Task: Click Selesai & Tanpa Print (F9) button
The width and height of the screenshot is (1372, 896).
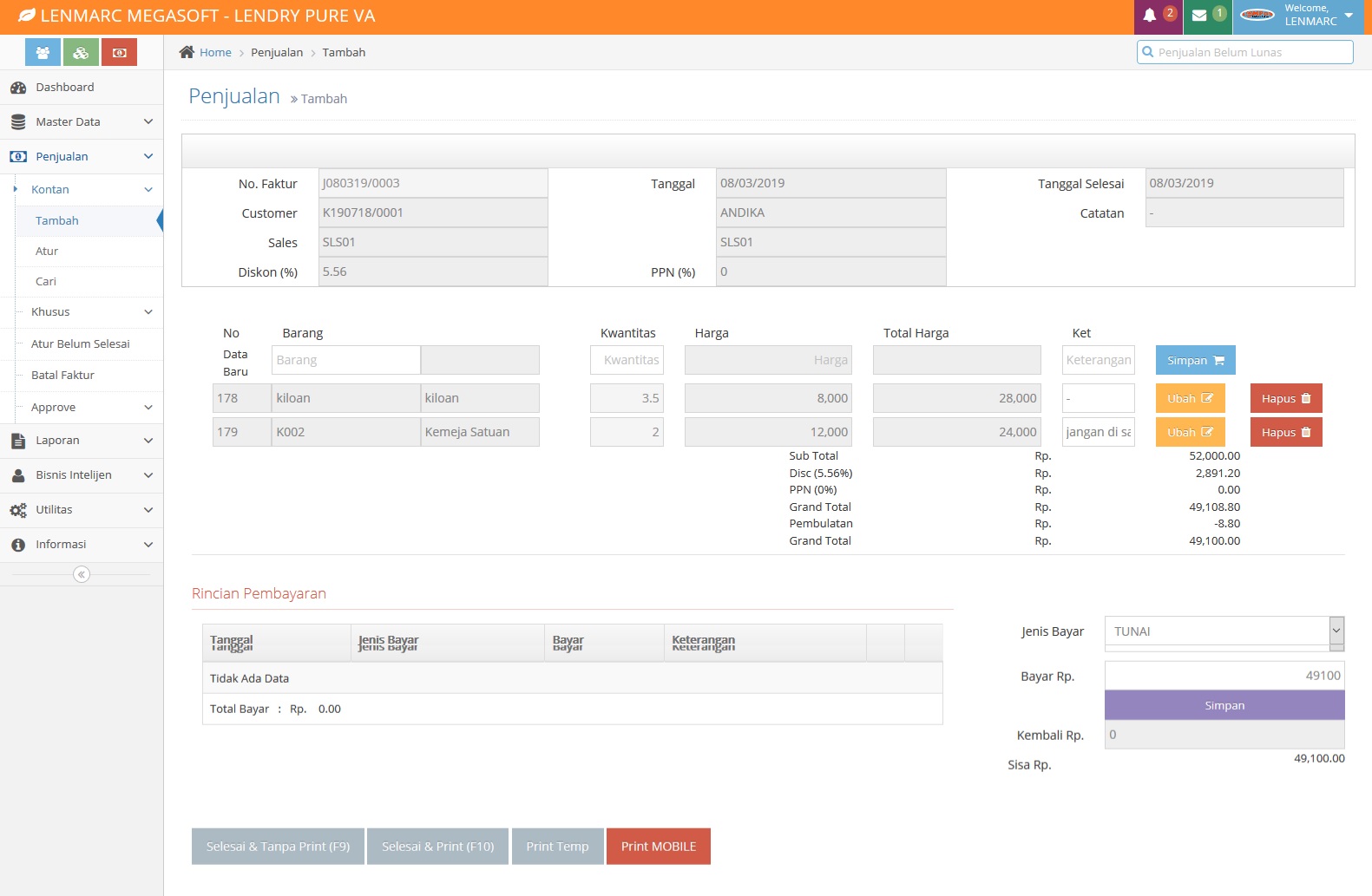Action: click(x=278, y=847)
